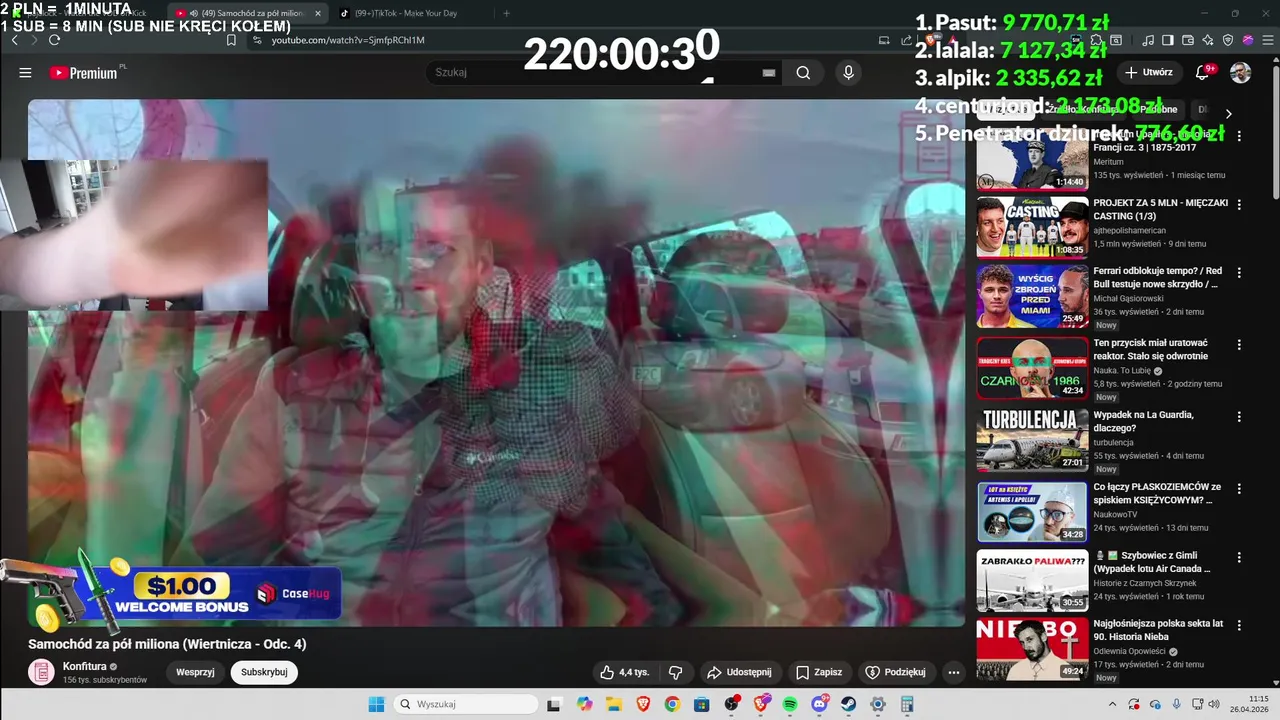Open Steam from taskbar
The image size is (1280, 720).
(x=849, y=704)
